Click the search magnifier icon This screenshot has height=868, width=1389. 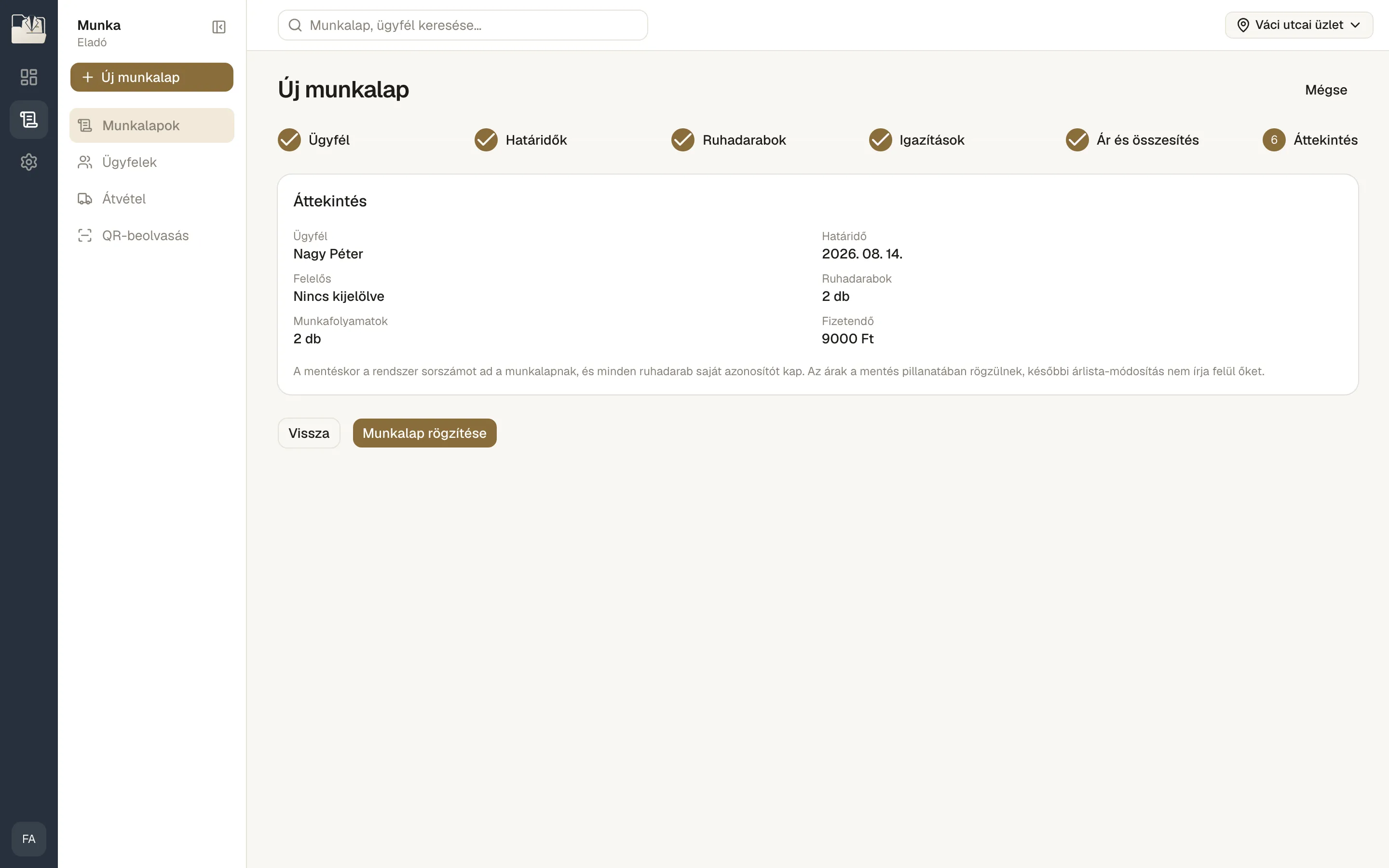[x=295, y=25]
